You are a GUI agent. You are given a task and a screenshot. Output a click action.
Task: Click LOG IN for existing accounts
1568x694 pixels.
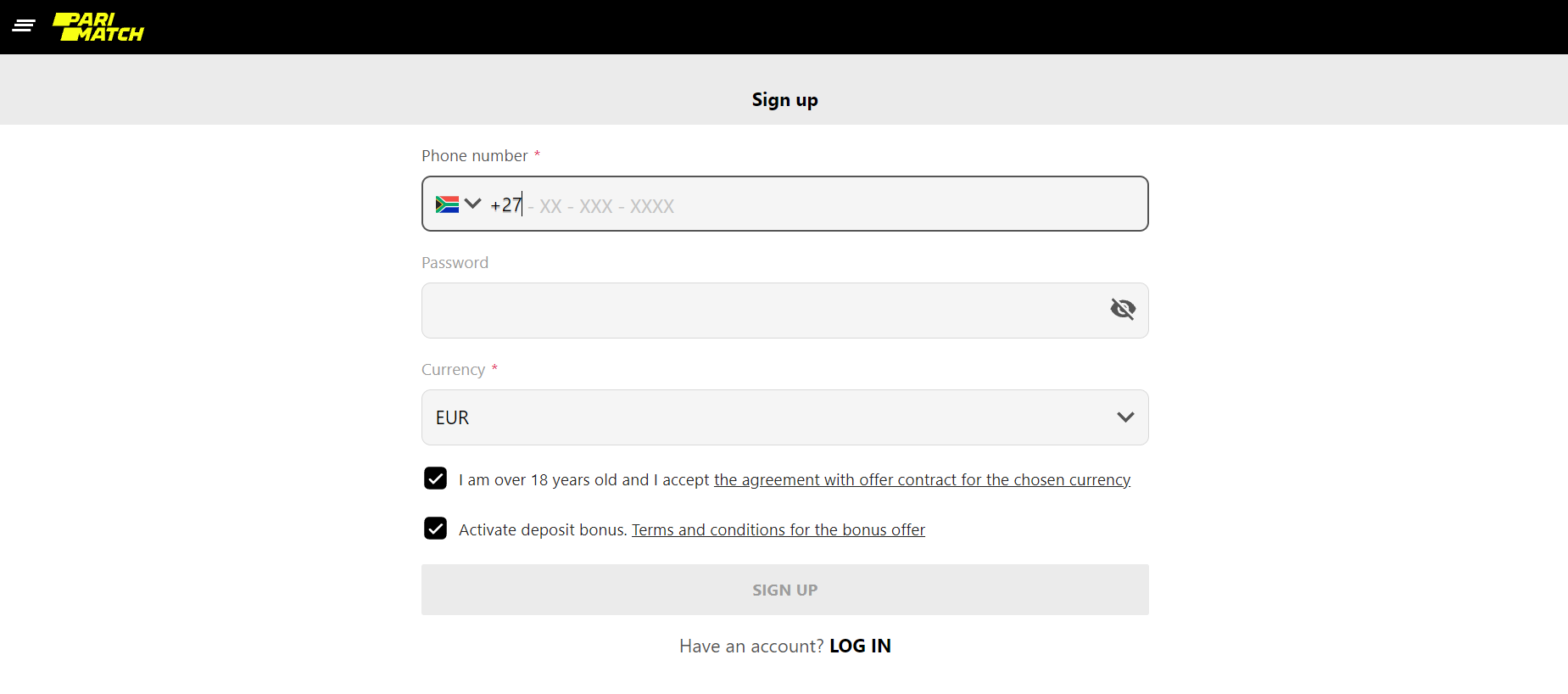click(x=860, y=646)
